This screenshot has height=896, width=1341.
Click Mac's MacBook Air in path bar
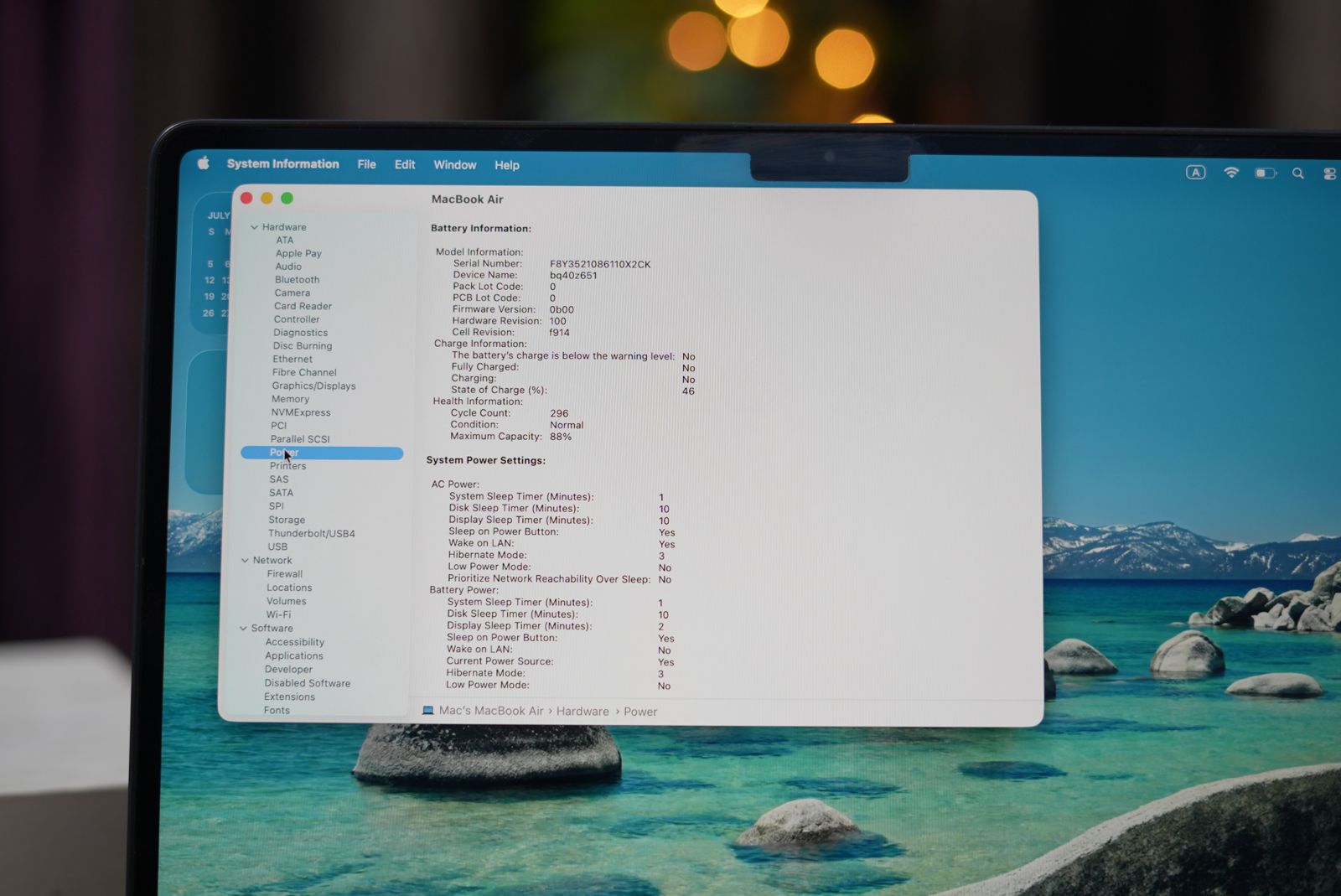(x=491, y=711)
